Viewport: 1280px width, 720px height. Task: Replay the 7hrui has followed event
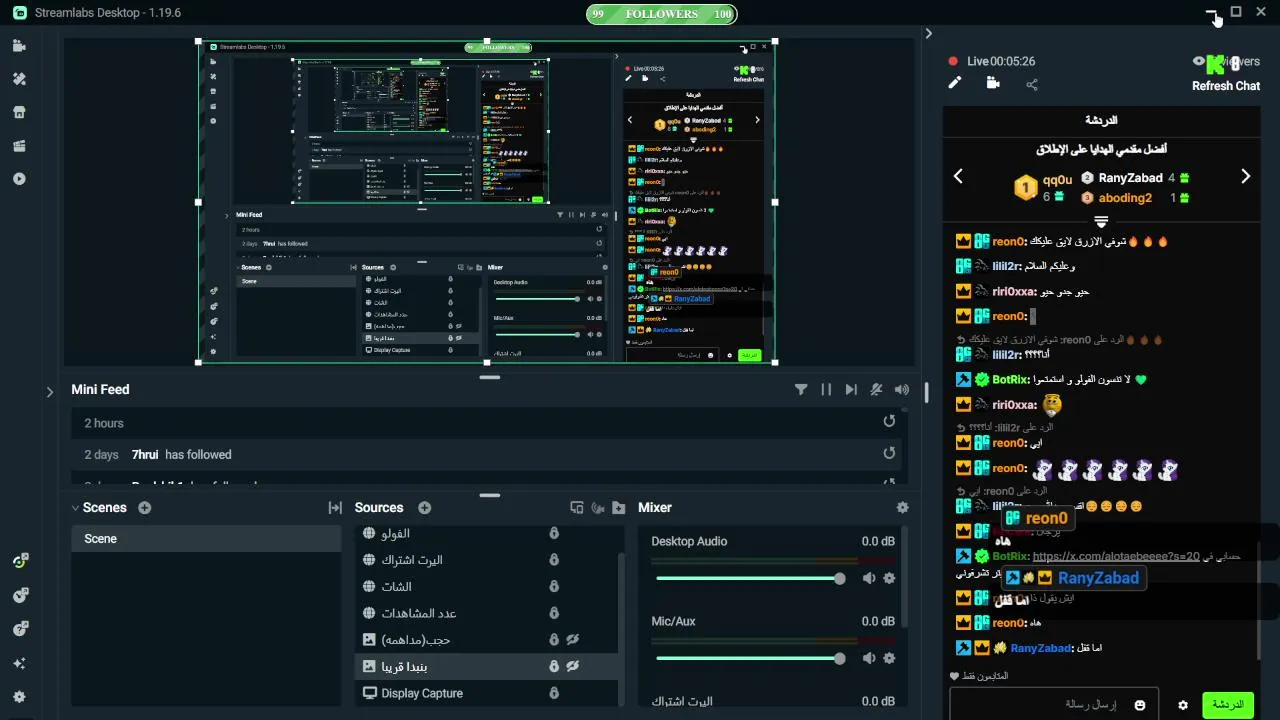(x=889, y=453)
